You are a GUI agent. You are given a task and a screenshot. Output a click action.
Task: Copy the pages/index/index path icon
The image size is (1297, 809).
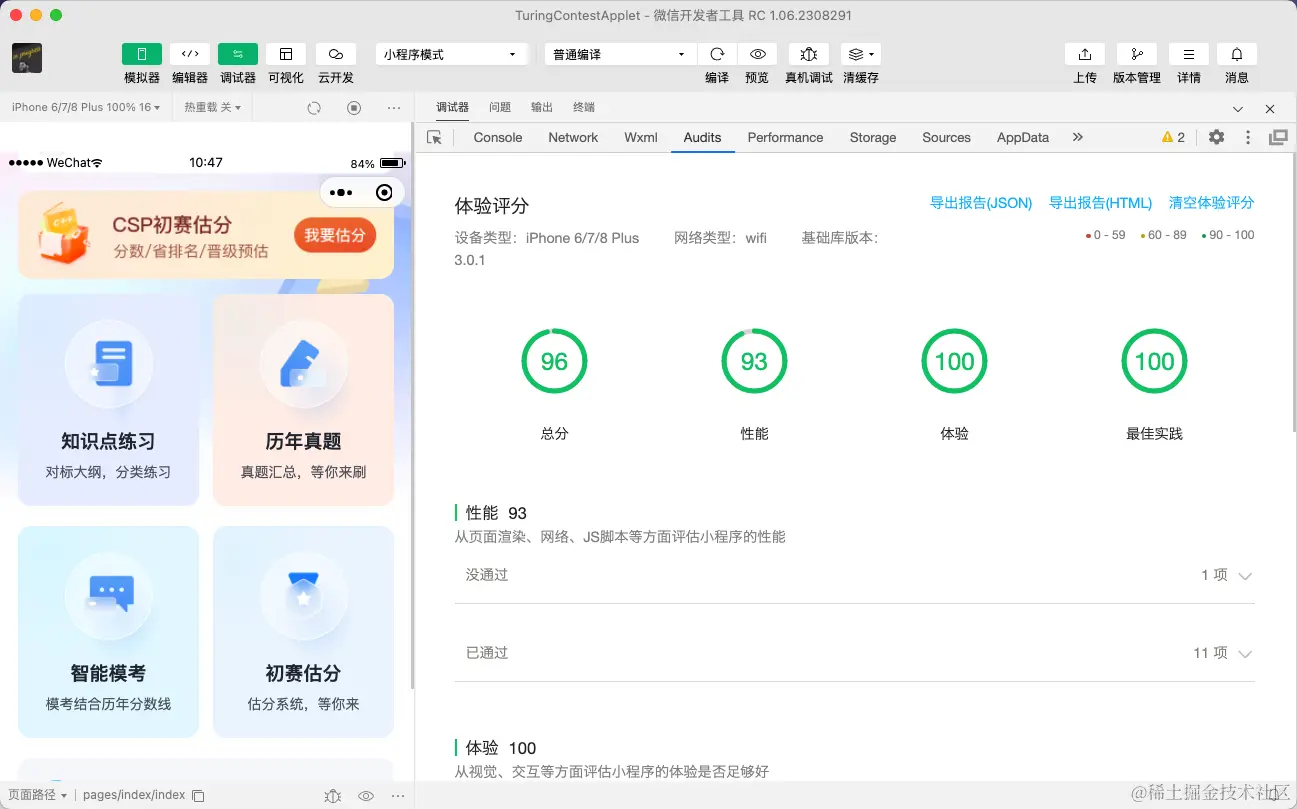[x=198, y=796]
